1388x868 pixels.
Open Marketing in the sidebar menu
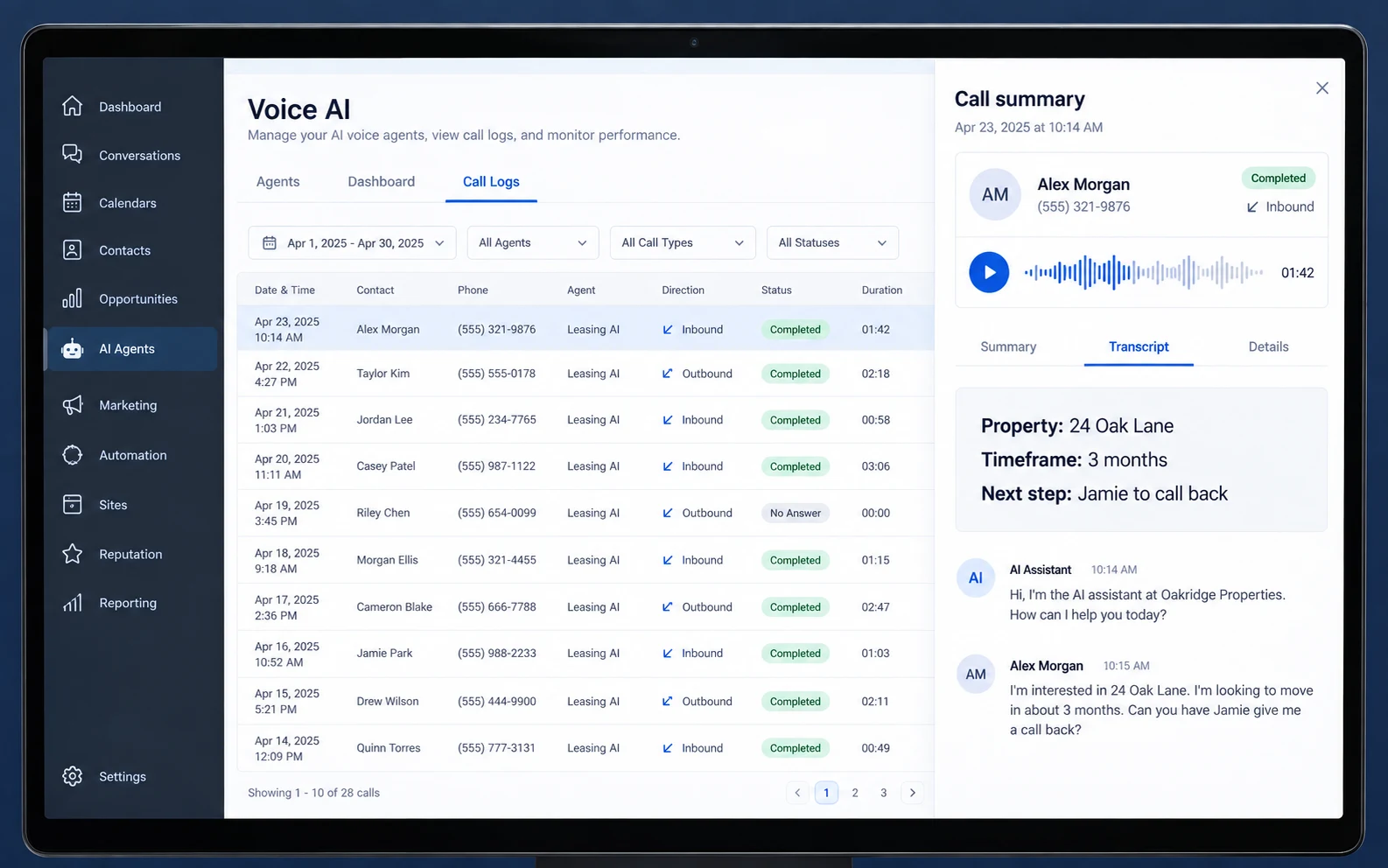(128, 405)
